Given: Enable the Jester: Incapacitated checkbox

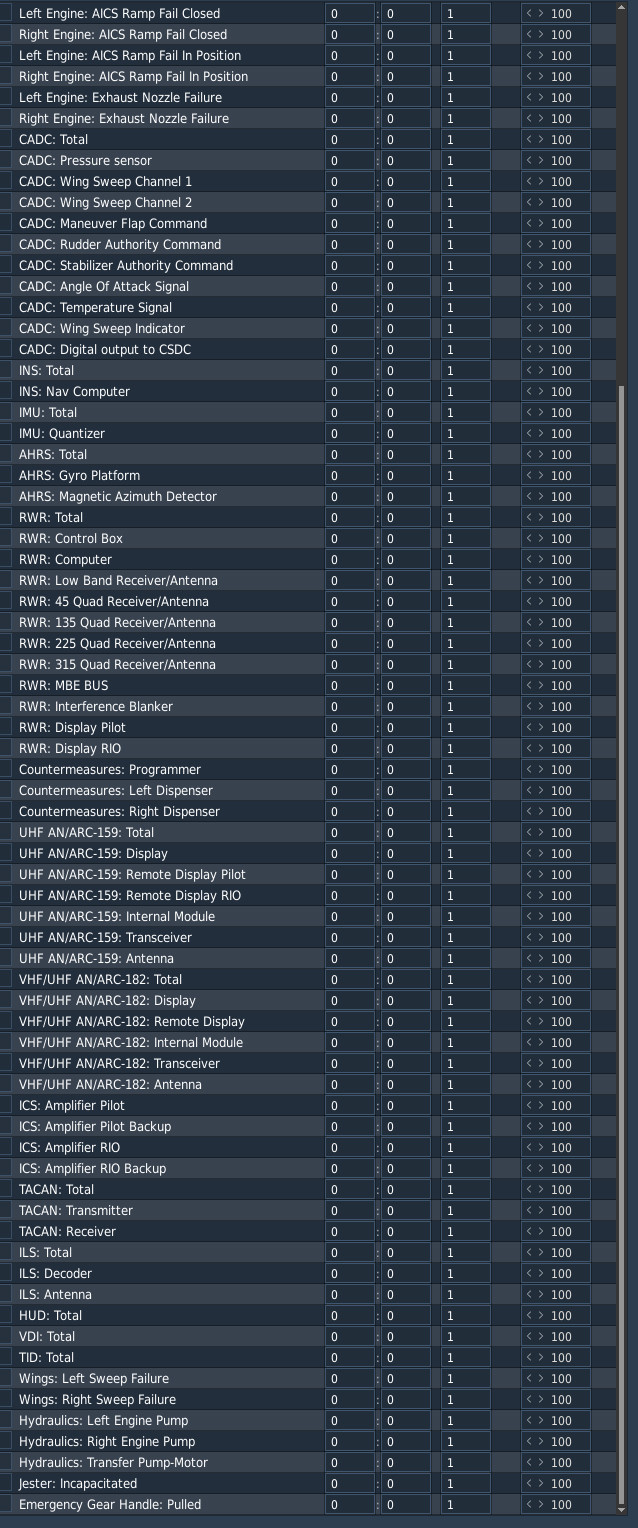Looking at the screenshot, I should pos(5,1483).
